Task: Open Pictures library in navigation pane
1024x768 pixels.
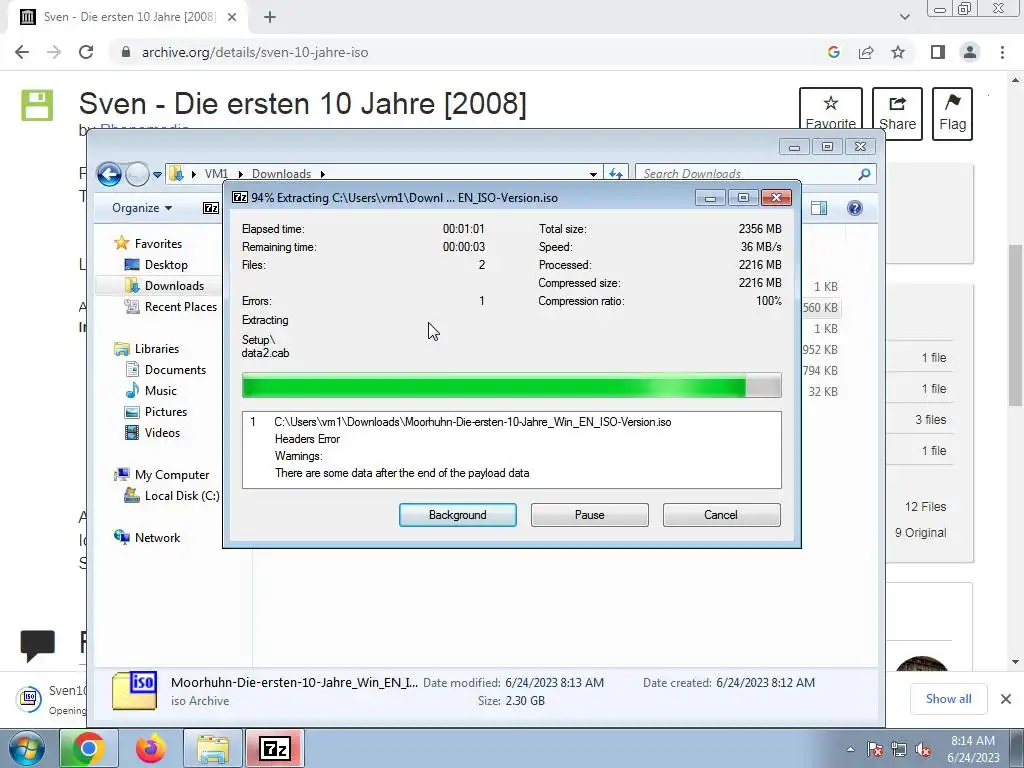Action: (x=165, y=411)
